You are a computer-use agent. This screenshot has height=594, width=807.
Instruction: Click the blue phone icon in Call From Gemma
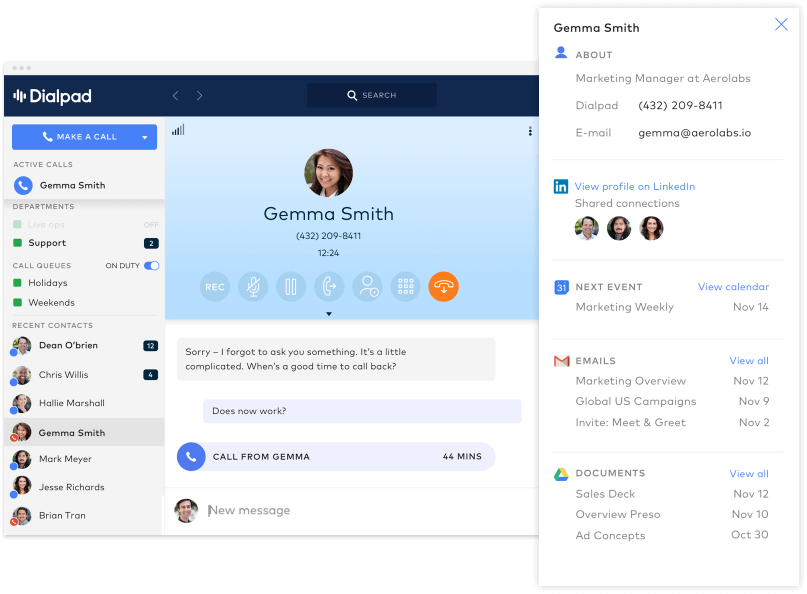191,457
